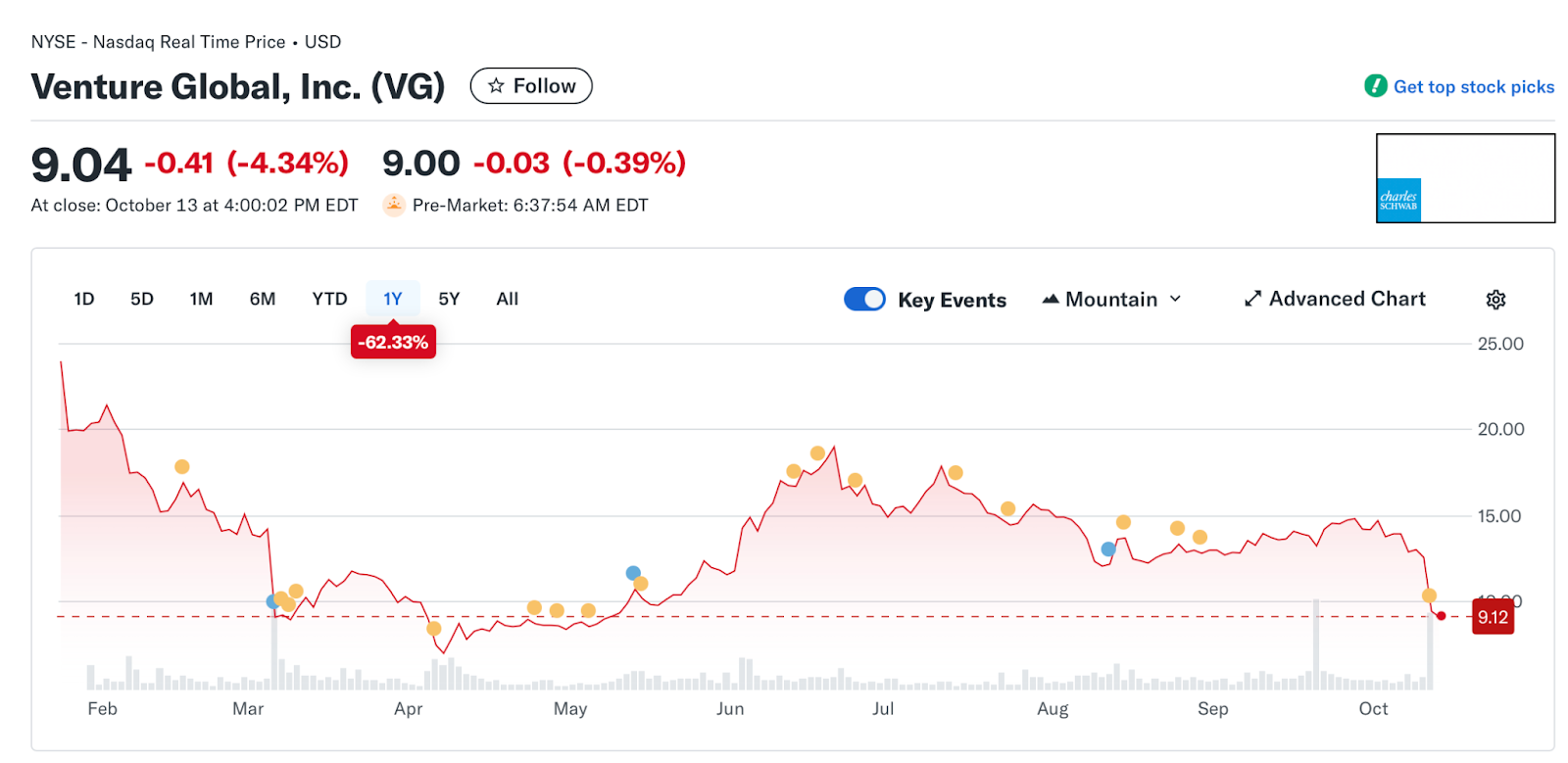Select the 1Y time range
Viewport: 1568px width, 763px height.
coord(393,299)
